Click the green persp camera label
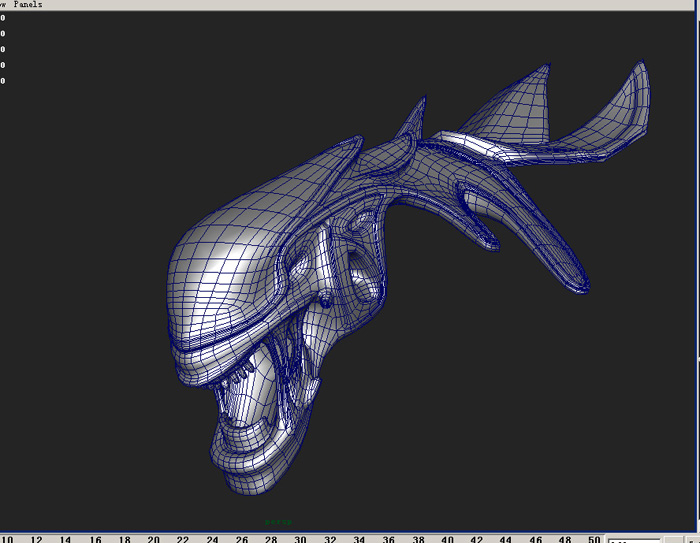 click(279, 522)
